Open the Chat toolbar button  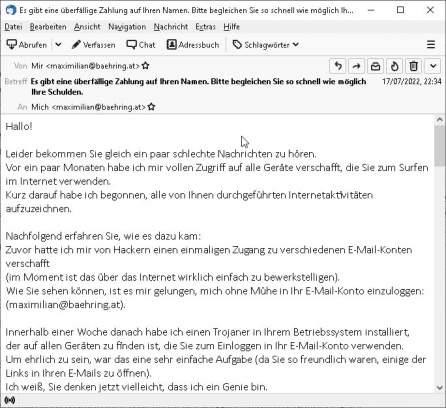(x=141, y=45)
